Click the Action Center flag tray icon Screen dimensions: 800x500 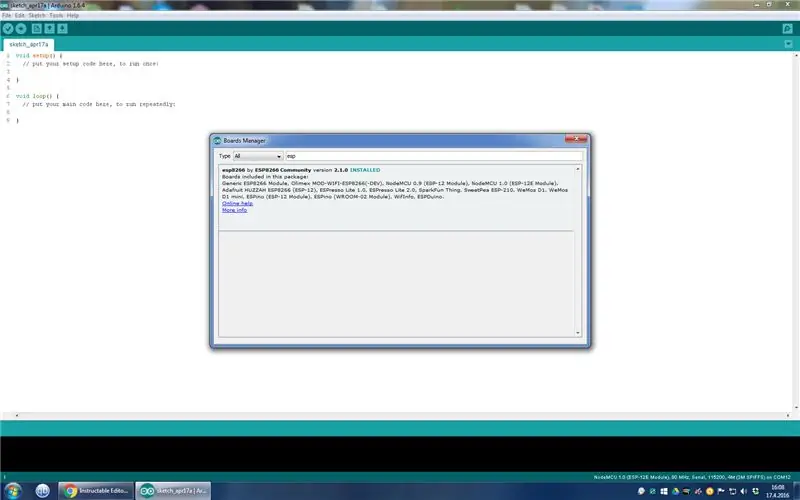721,491
